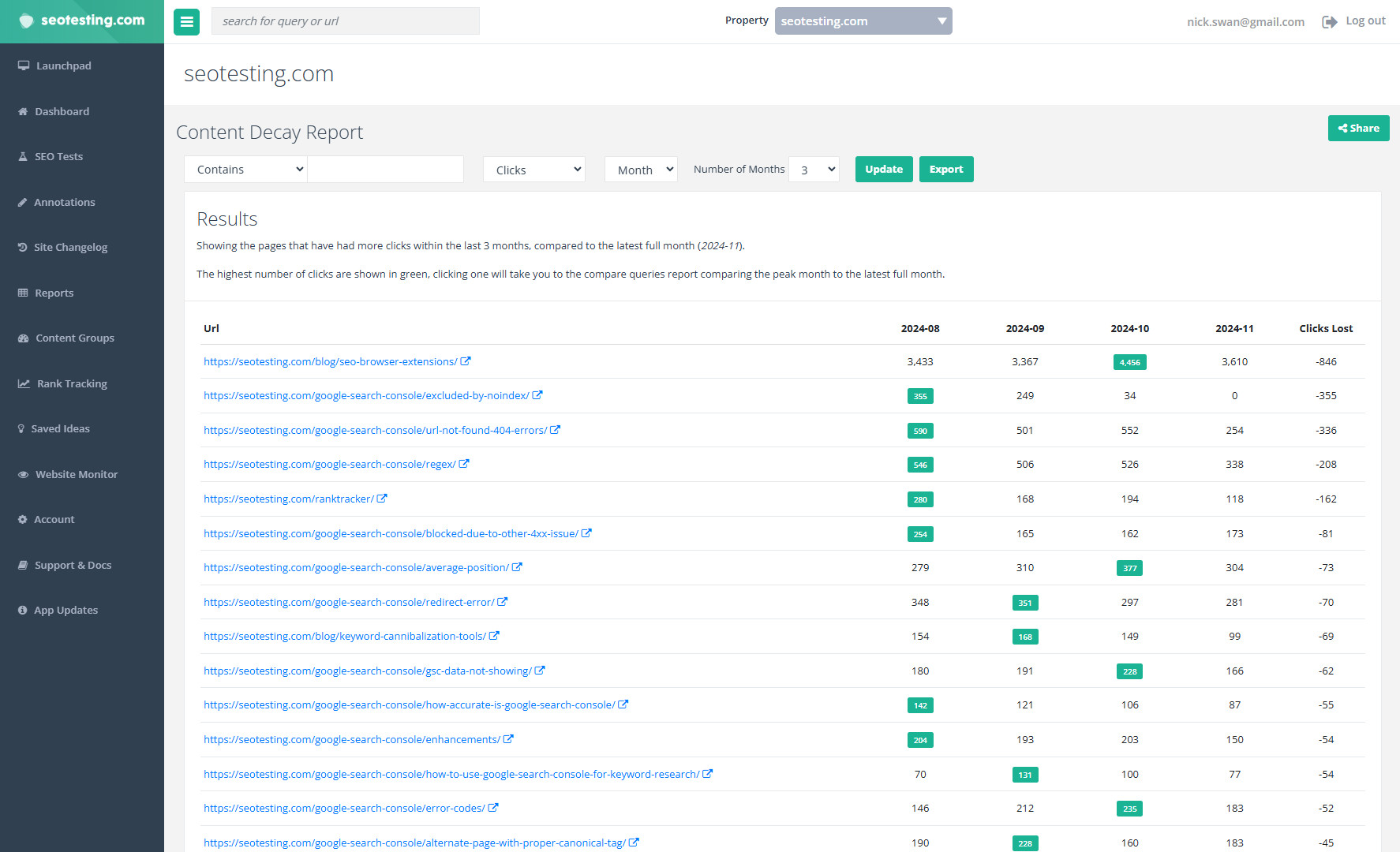This screenshot has width=1400, height=852.
Task: Click the Site Changelog history icon
Action: [x=22, y=247]
